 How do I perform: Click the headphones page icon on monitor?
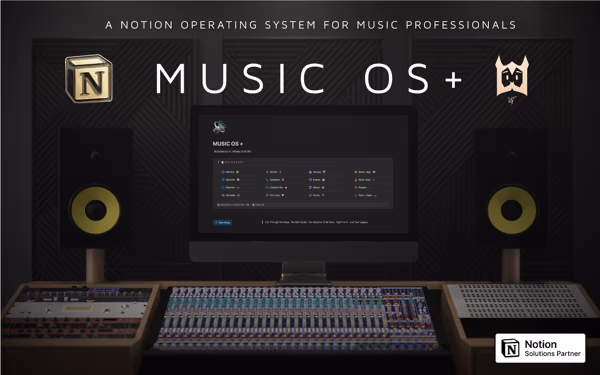219,127
